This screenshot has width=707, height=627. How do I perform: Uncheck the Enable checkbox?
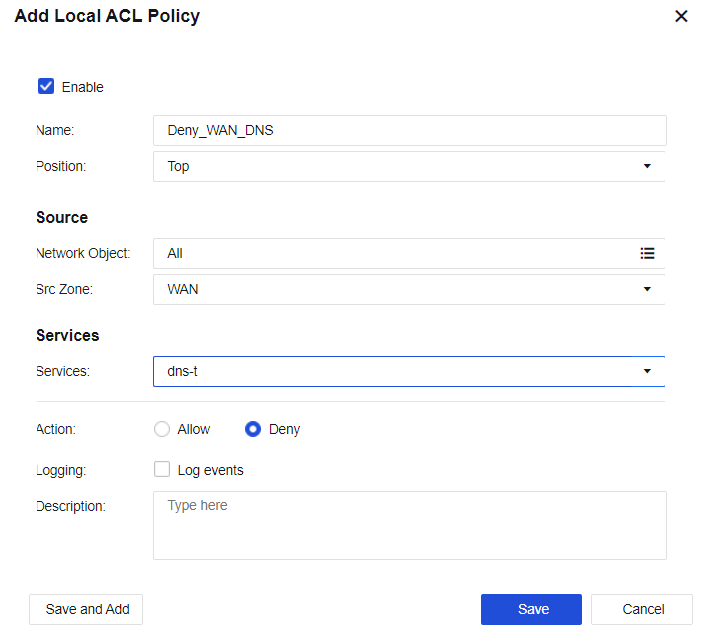(x=46, y=87)
